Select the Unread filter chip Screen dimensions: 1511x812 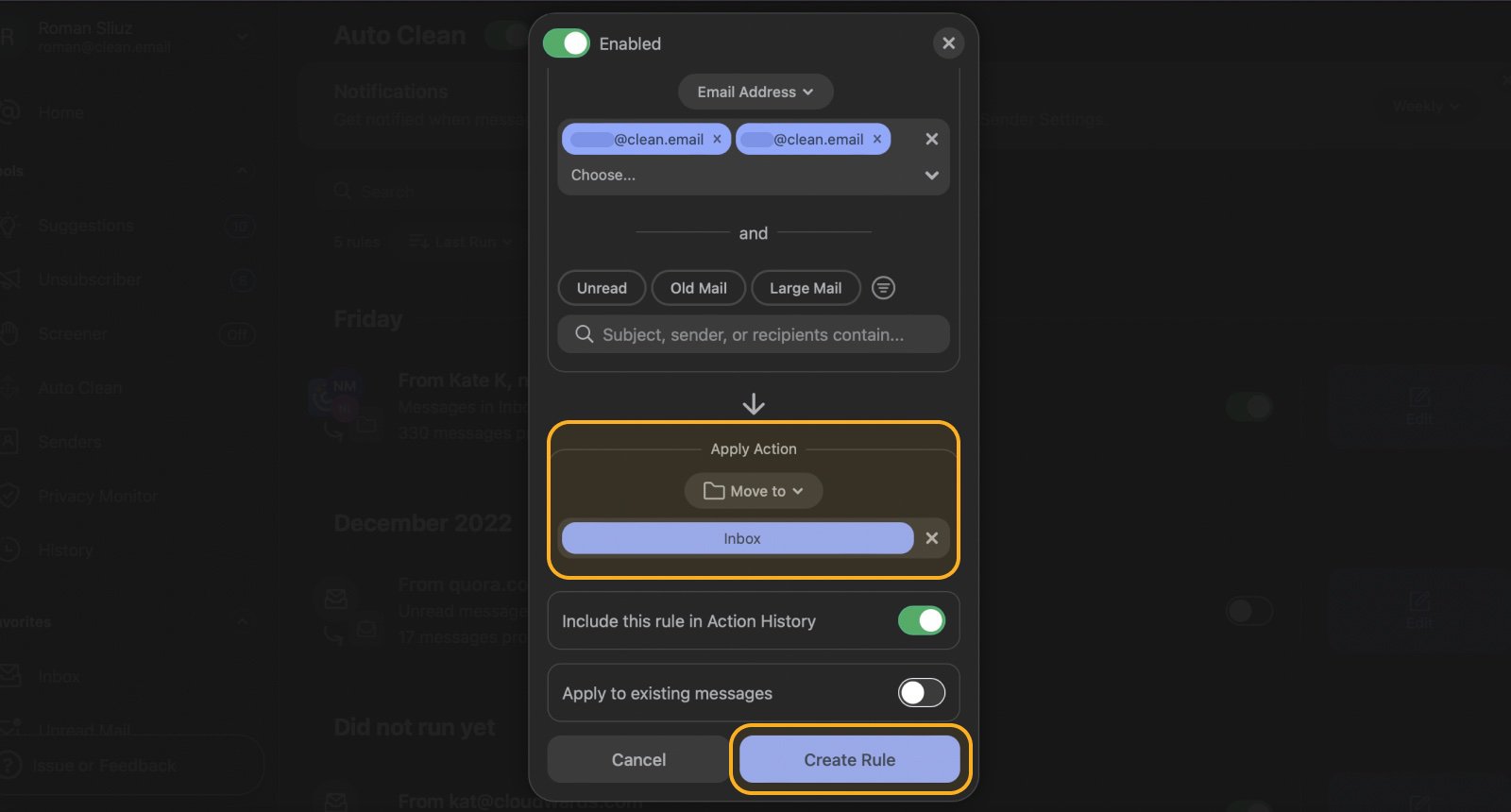pyautogui.click(x=602, y=288)
